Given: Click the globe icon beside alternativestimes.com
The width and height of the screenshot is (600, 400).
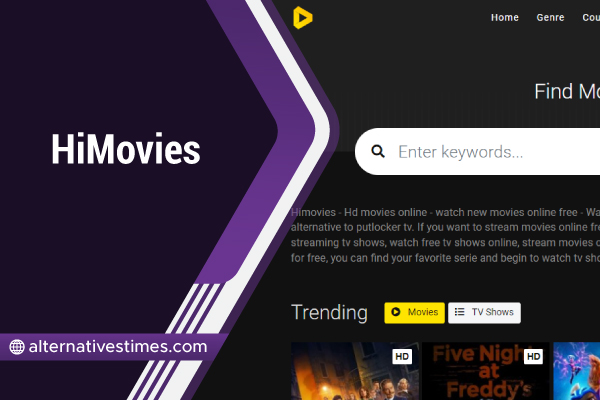Looking at the screenshot, I should pyautogui.click(x=17, y=347).
